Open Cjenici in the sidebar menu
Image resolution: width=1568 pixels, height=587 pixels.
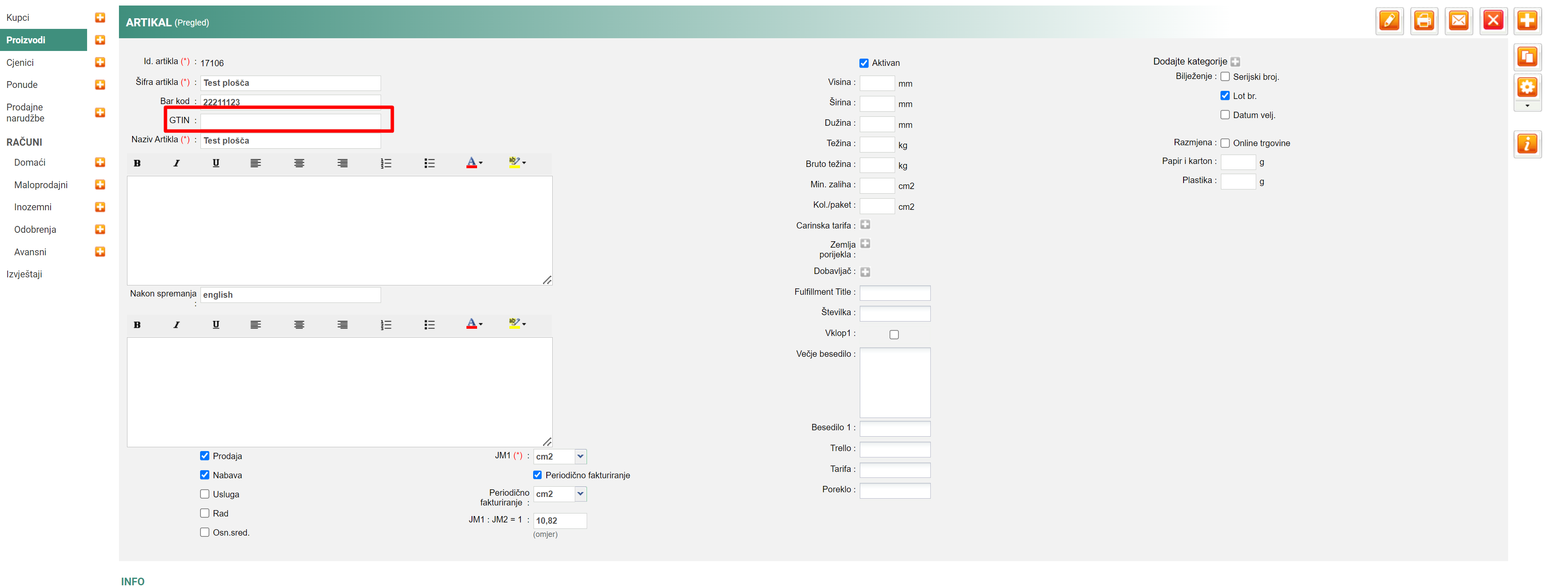click(x=20, y=63)
